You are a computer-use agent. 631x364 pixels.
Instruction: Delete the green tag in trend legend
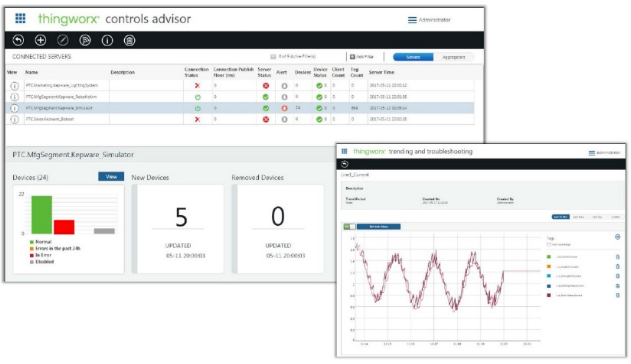pyautogui.click(x=618, y=257)
